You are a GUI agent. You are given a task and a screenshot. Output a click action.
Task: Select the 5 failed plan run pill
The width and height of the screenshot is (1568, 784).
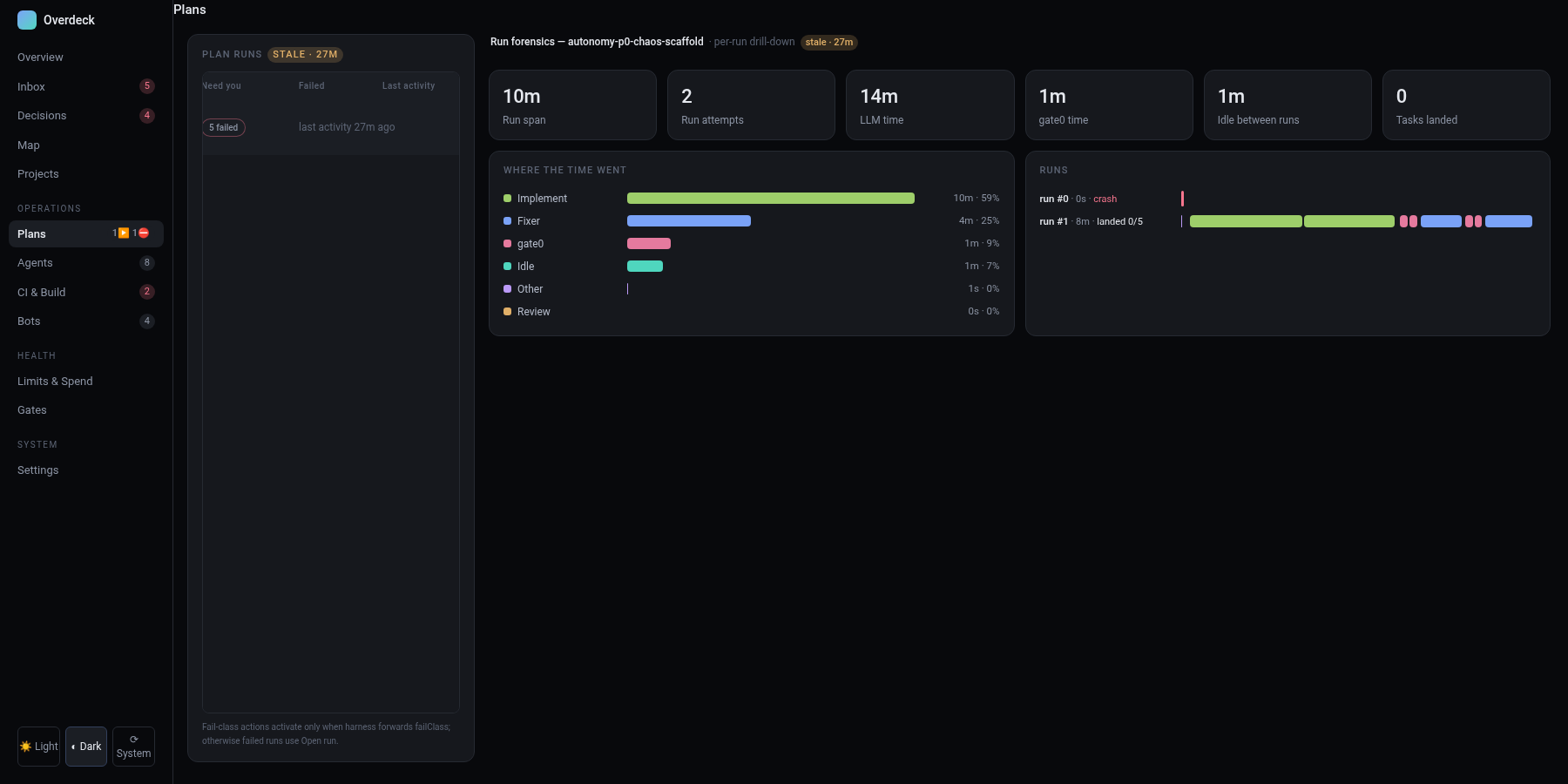pos(224,128)
